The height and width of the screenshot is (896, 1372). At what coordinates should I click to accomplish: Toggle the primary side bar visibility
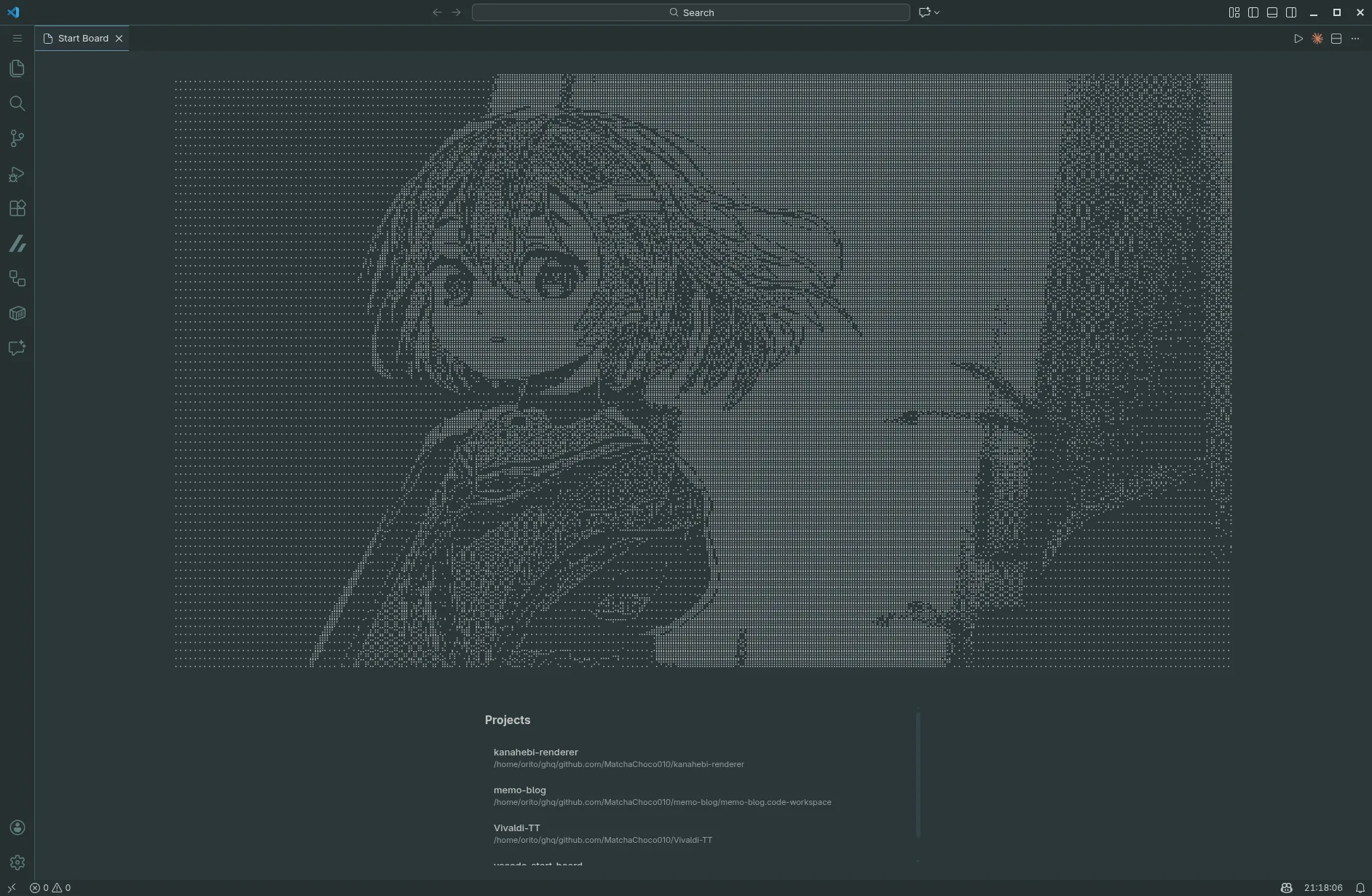click(x=1253, y=12)
